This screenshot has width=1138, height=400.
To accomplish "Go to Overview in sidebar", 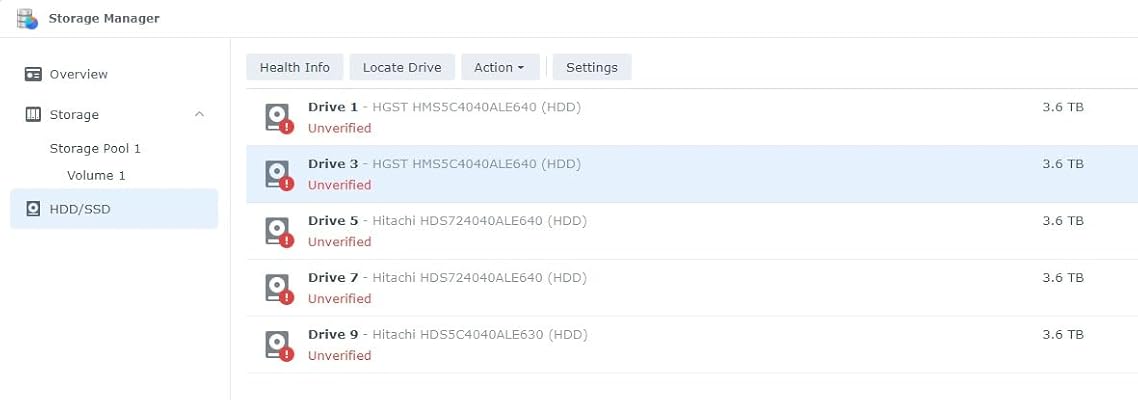I will tap(78, 74).
